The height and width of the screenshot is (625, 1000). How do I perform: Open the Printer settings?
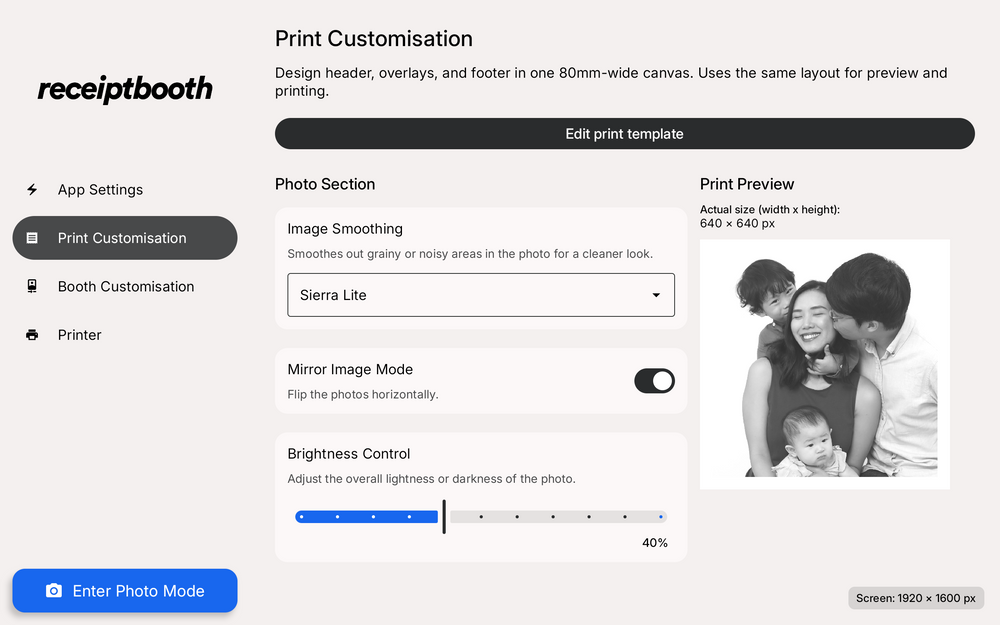pyautogui.click(x=125, y=335)
